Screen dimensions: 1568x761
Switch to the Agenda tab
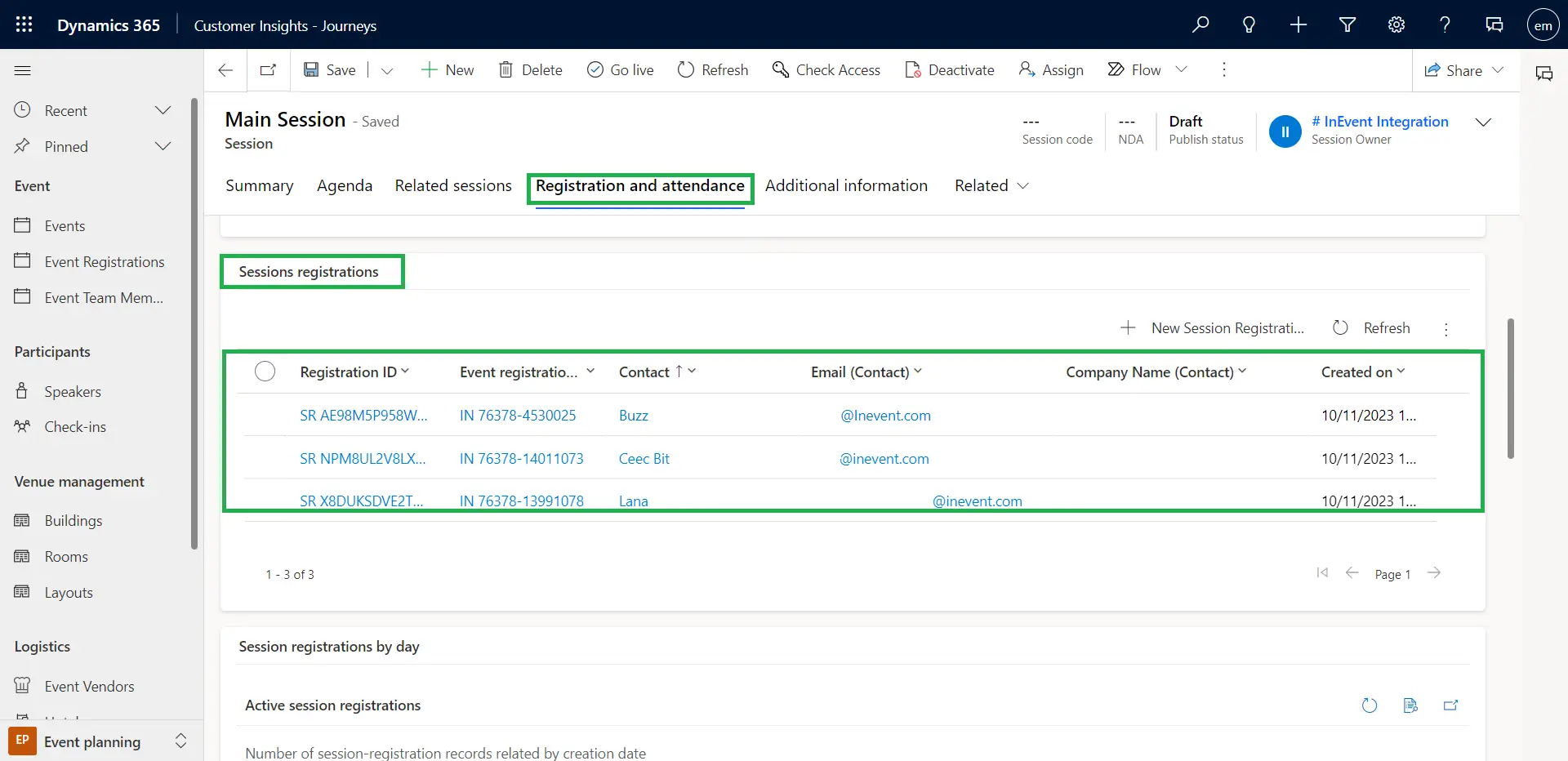click(345, 185)
